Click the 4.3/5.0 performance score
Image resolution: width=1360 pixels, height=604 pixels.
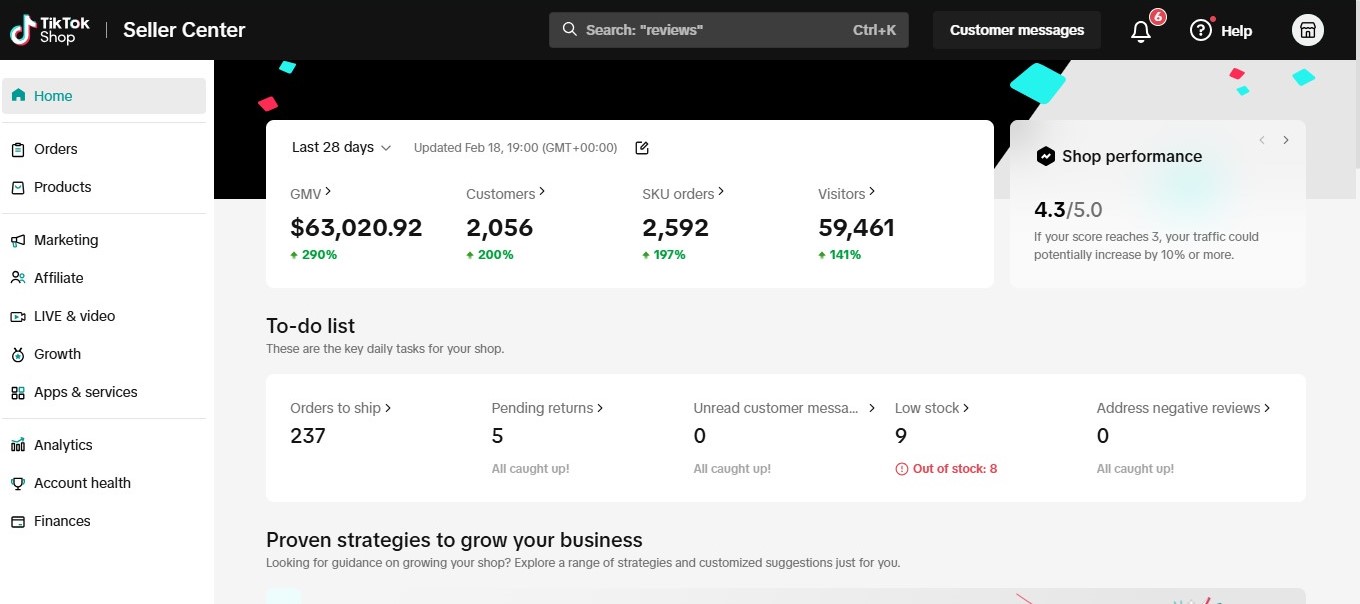[1068, 210]
